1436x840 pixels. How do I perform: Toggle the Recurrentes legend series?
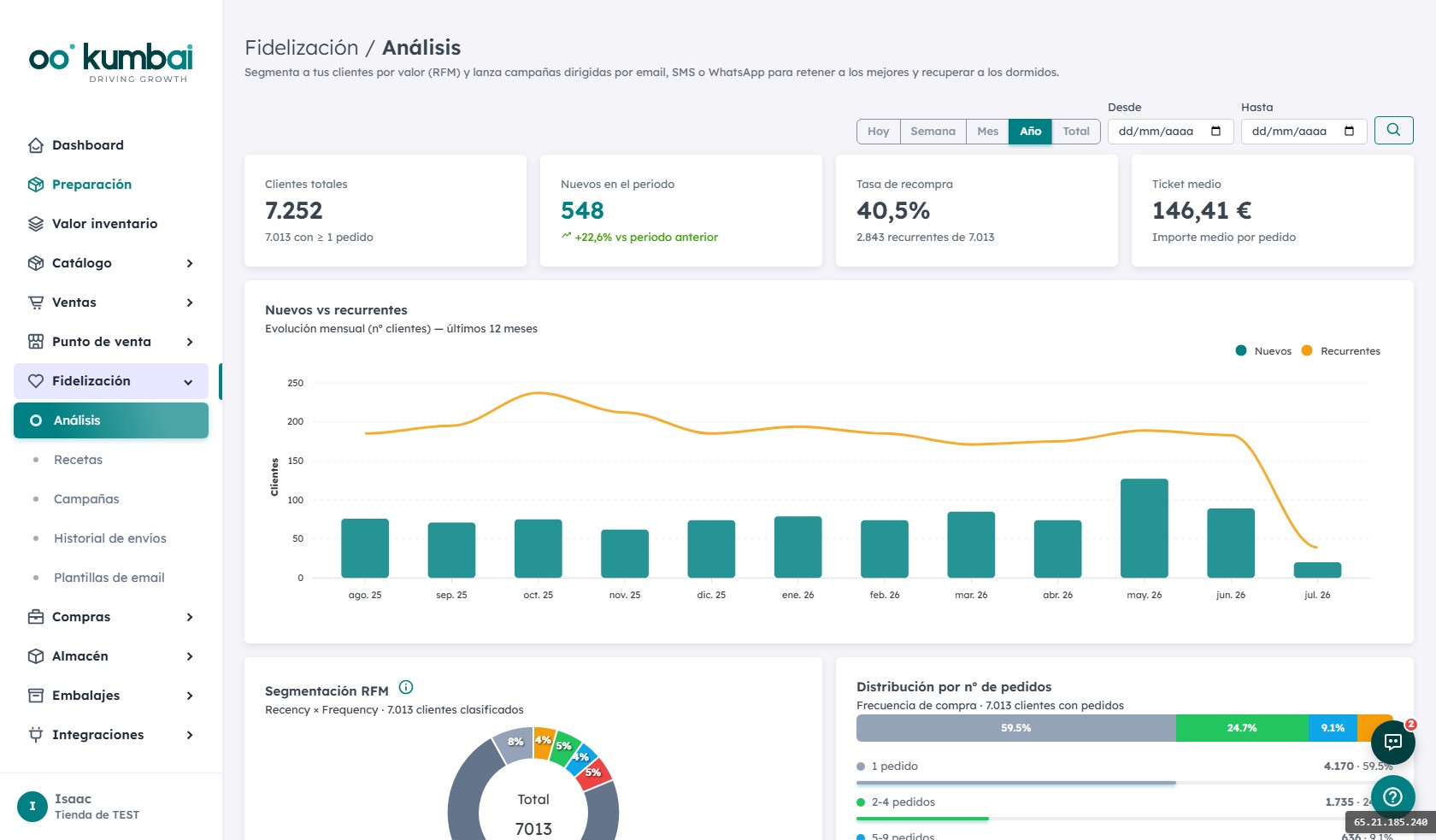tap(1340, 350)
